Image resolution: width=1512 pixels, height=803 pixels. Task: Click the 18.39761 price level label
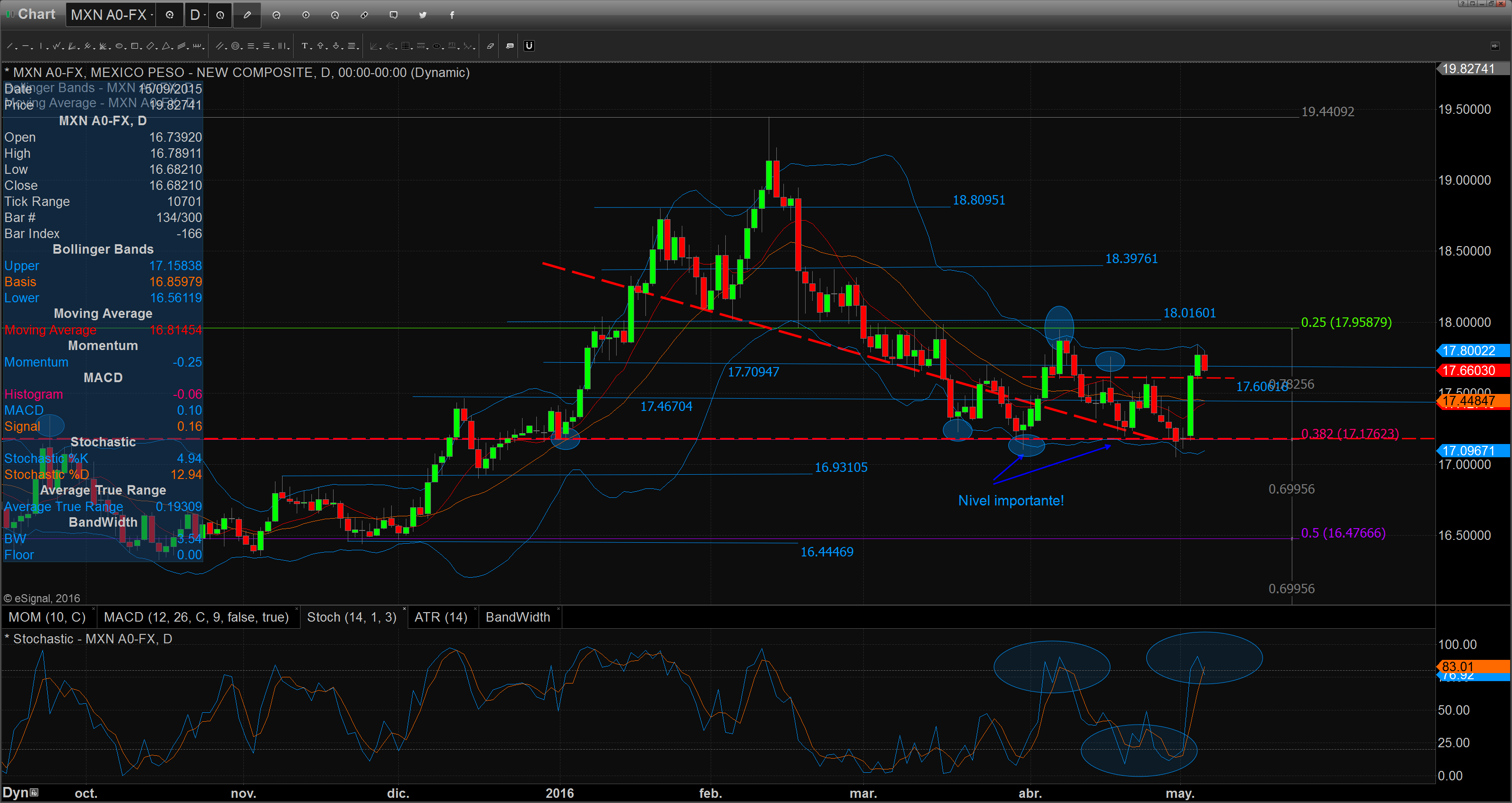pos(1131,259)
